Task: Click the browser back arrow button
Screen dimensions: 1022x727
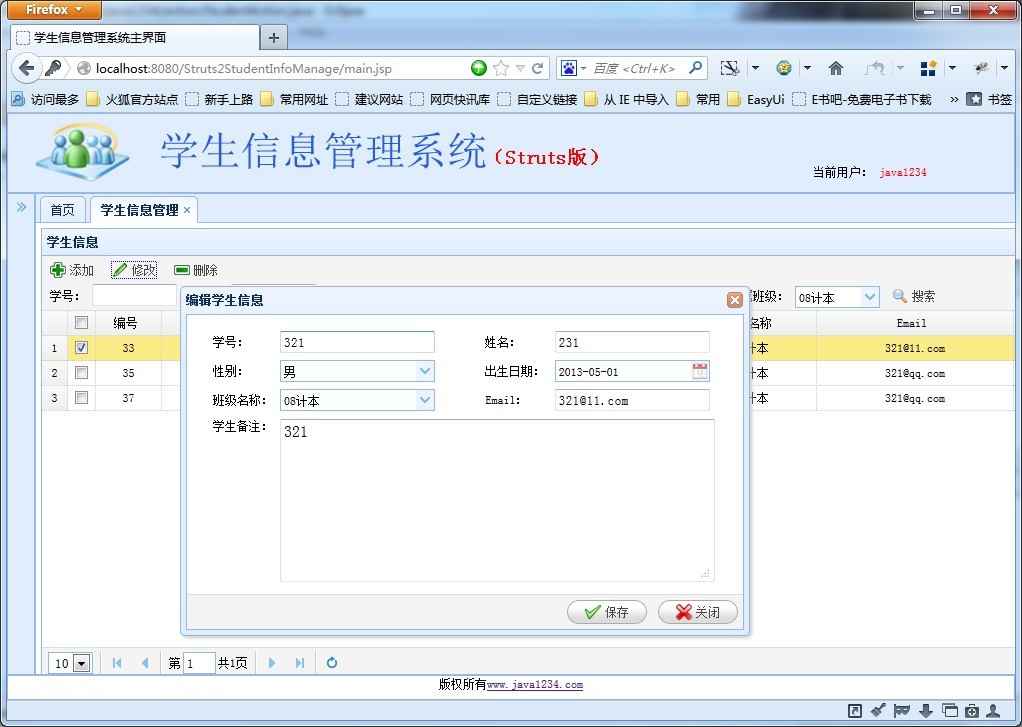Action: point(26,68)
